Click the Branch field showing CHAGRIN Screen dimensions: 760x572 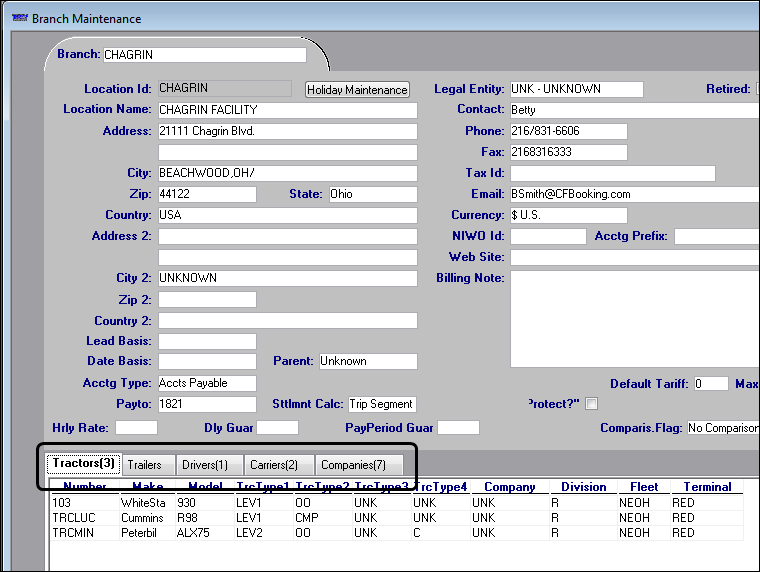click(x=204, y=55)
